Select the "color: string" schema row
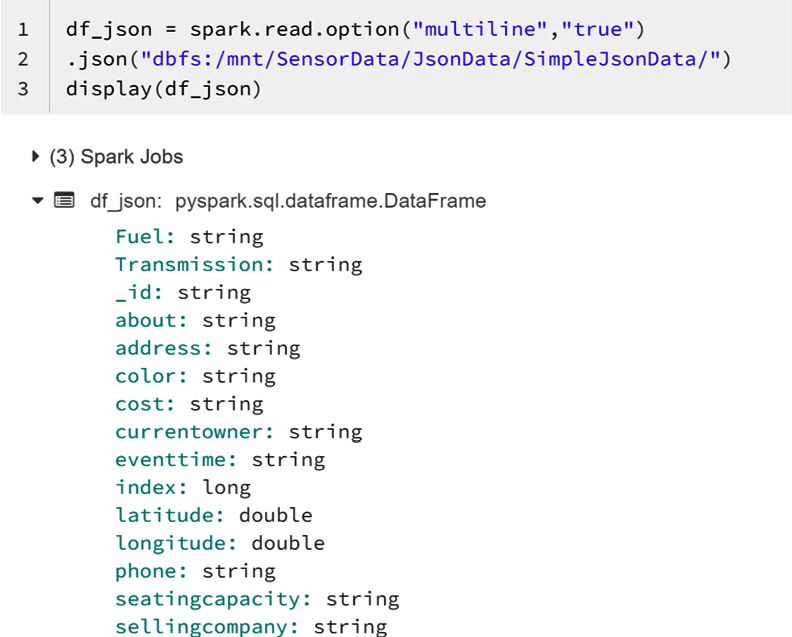This screenshot has height=637, width=792. 195,376
